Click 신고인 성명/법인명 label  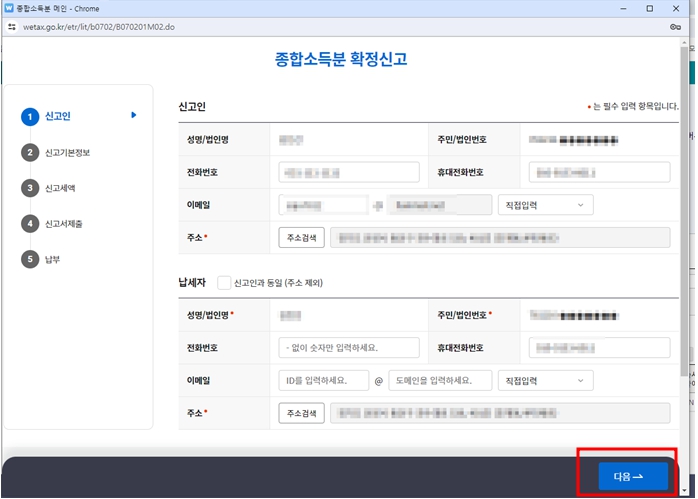(207, 139)
